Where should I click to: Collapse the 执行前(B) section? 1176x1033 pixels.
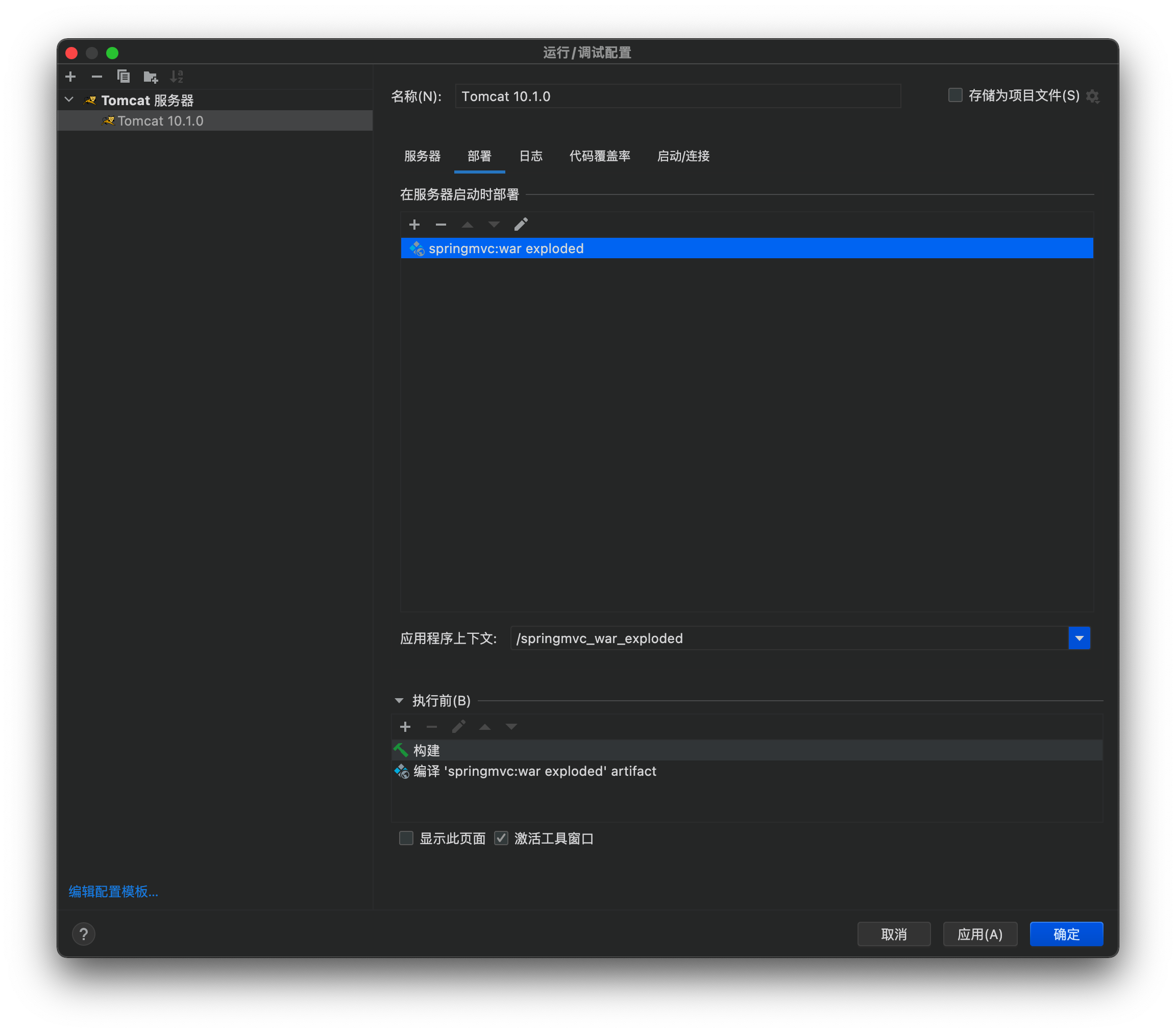399,701
